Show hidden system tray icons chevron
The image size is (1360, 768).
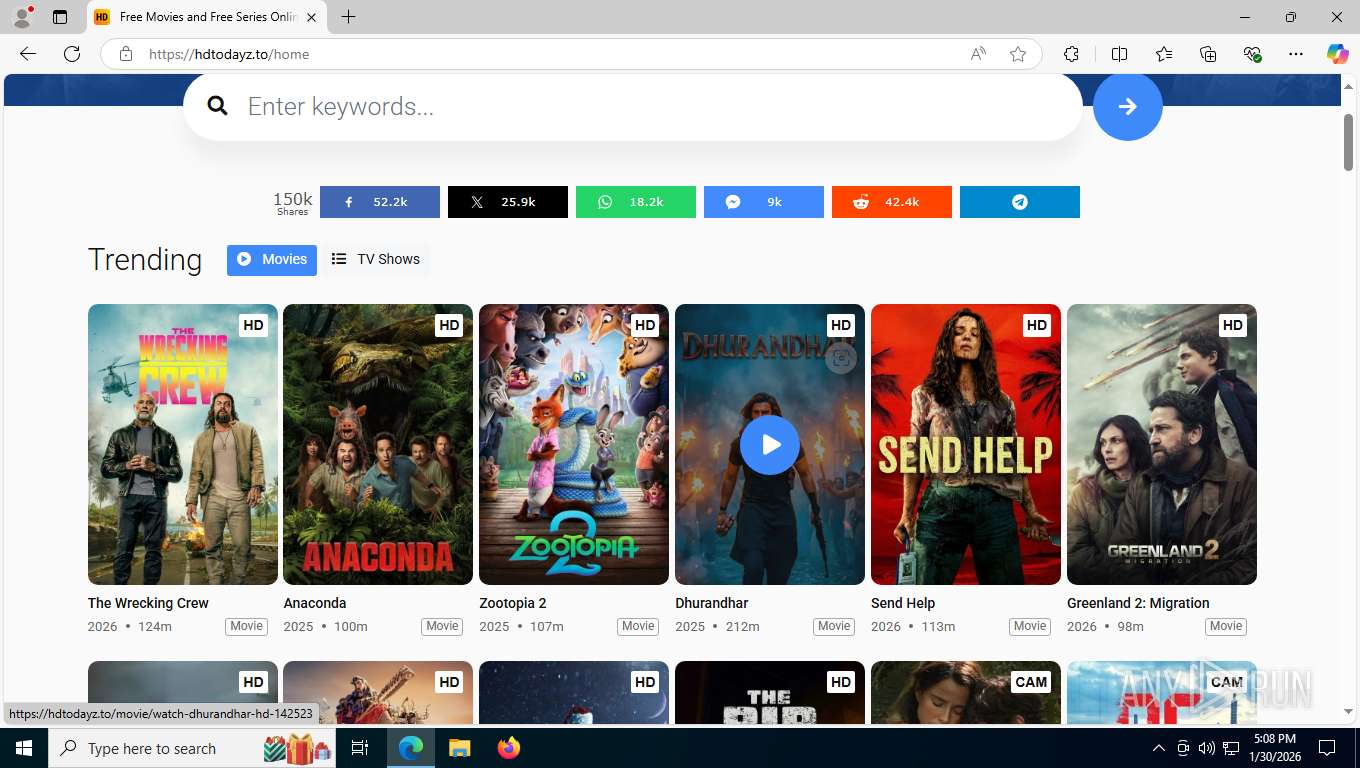point(1159,748)
